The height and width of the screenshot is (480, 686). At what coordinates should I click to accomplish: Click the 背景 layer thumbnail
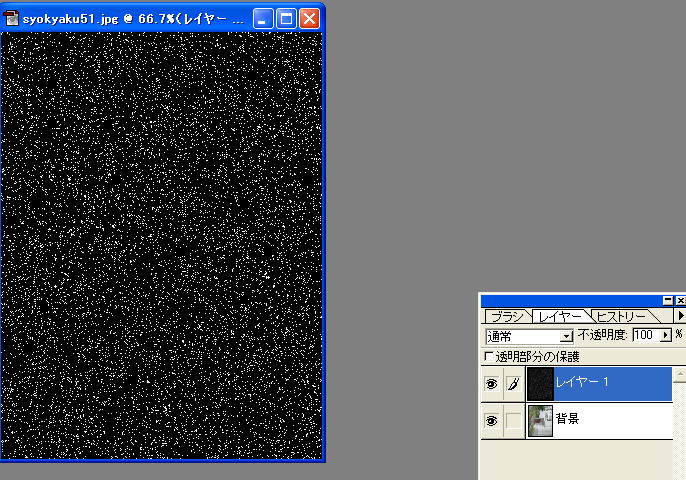[540, 421]
